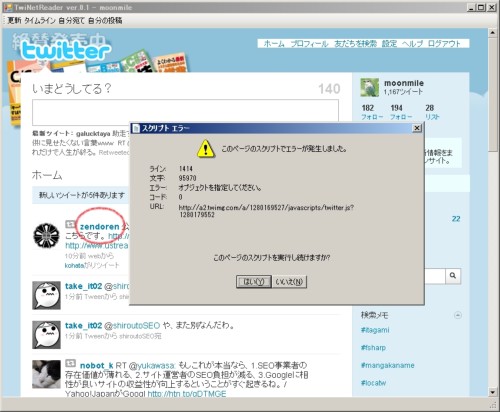Image resolution: width=500 pixels, height=412 pixels.
Task: Click zendoren's crest avatar
Action: coord(46,235)
